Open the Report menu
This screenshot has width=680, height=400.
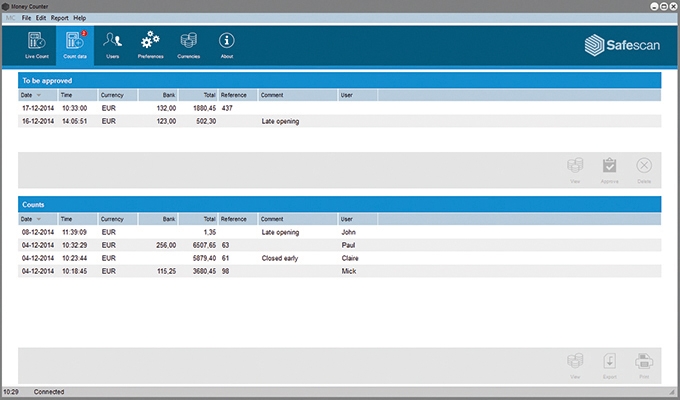point(59,18)
